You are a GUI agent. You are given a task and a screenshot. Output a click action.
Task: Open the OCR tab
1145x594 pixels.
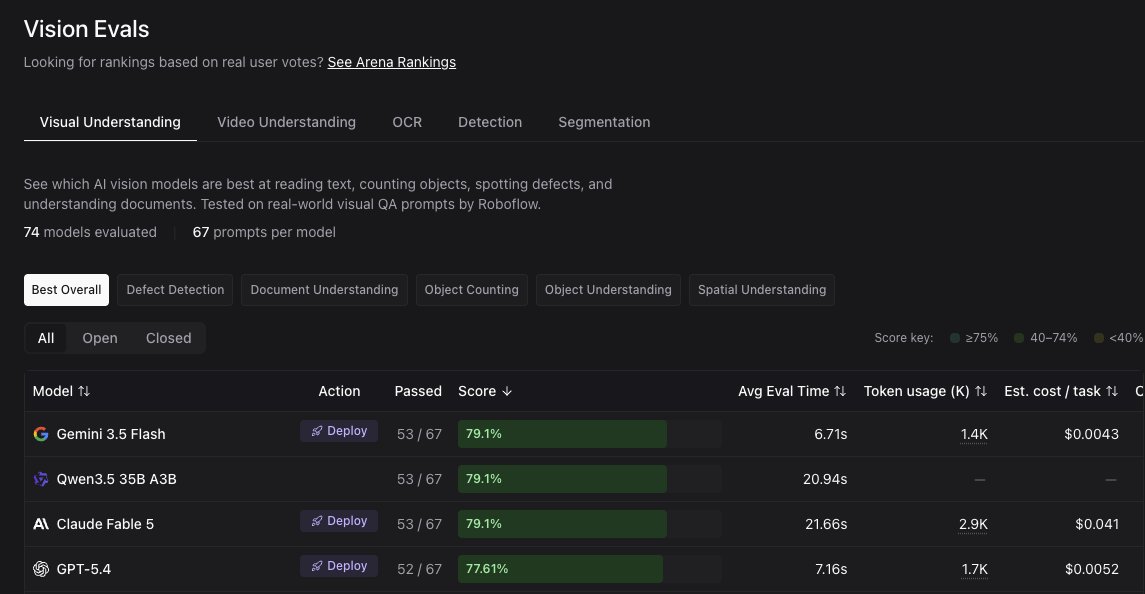coord(407,122)
